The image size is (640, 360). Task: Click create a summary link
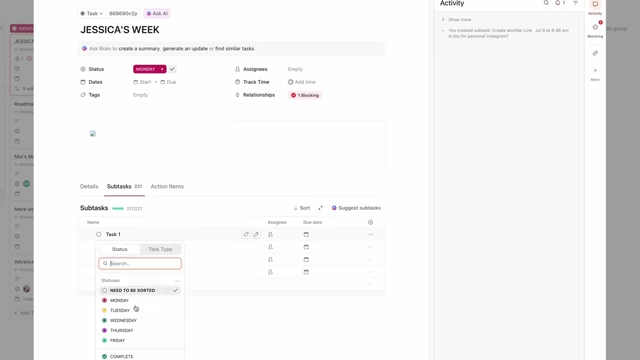click(x=139, y=49)
